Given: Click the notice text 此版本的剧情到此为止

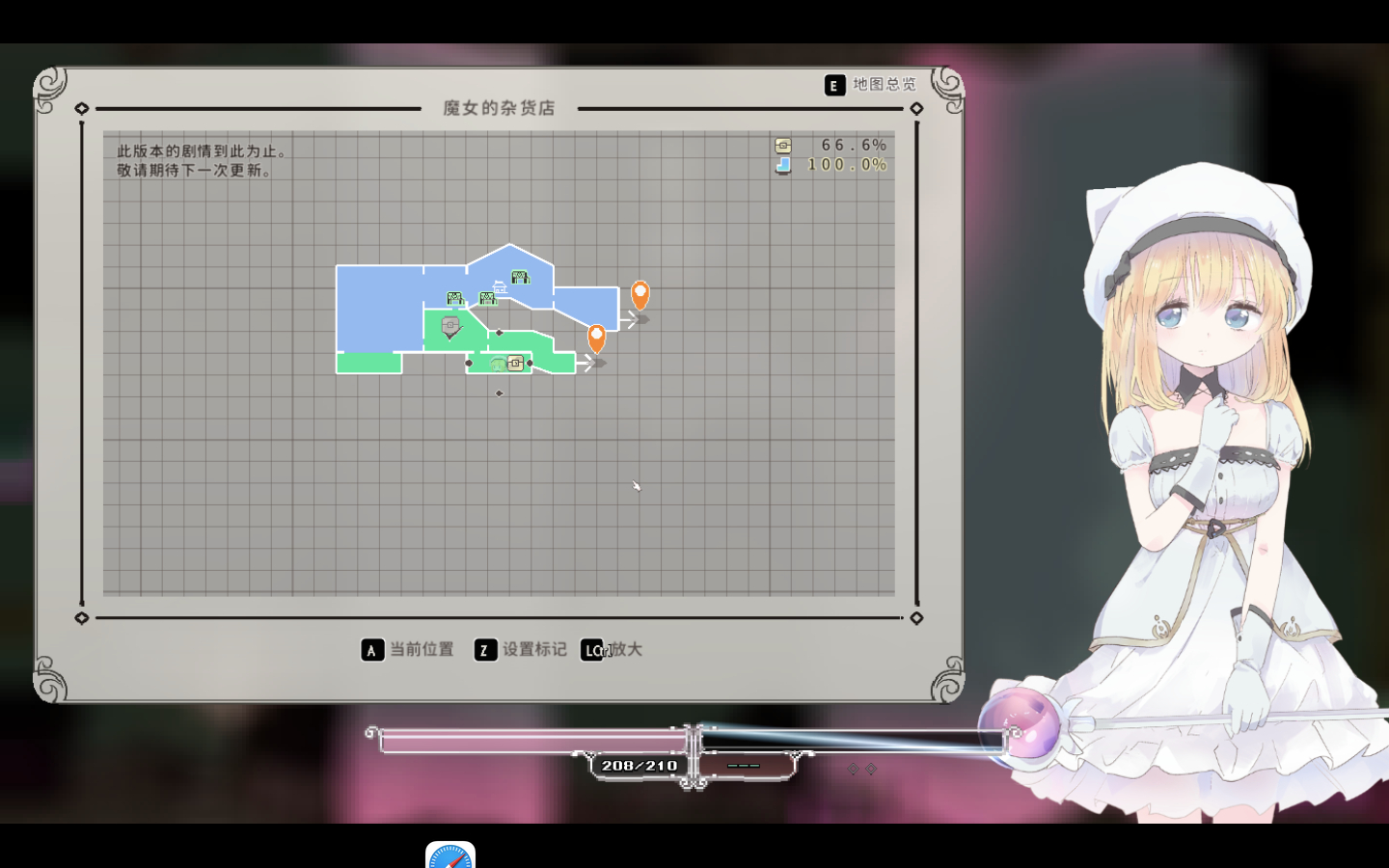Looking at the screenshot, I should [x=202, y=151].
